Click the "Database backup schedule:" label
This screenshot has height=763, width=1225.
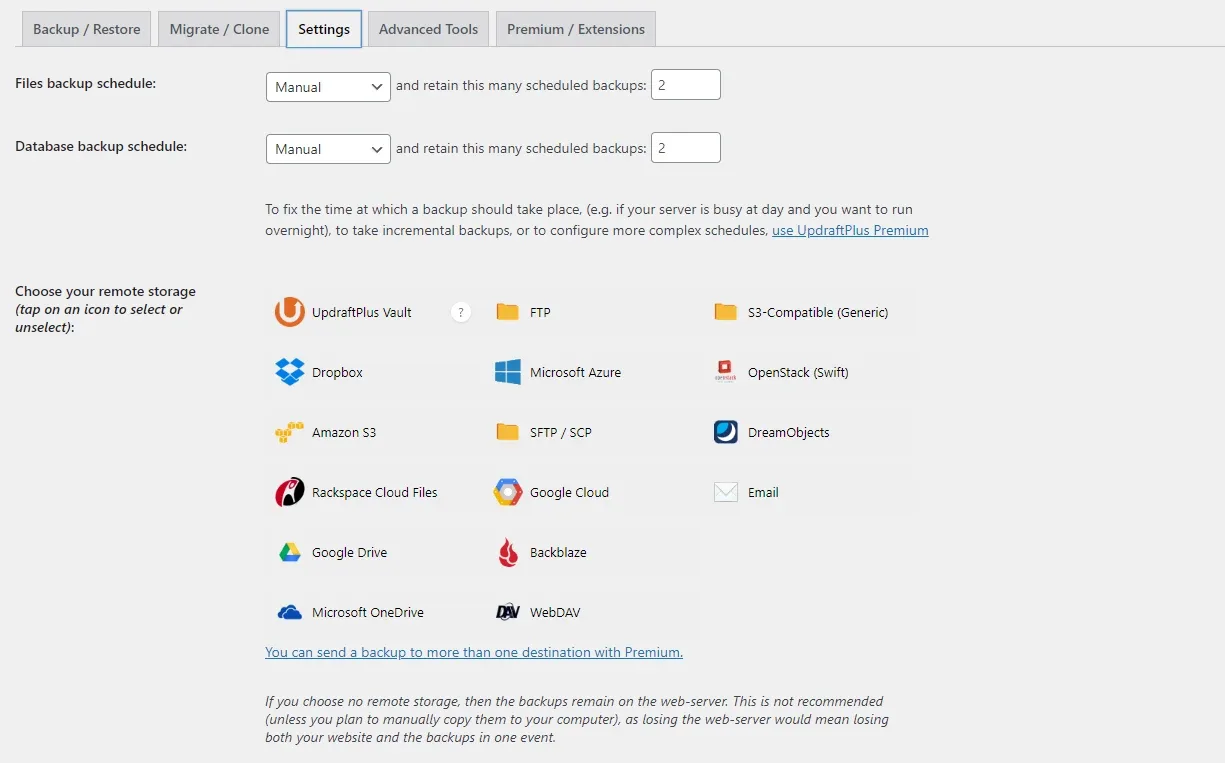(101, 146)
